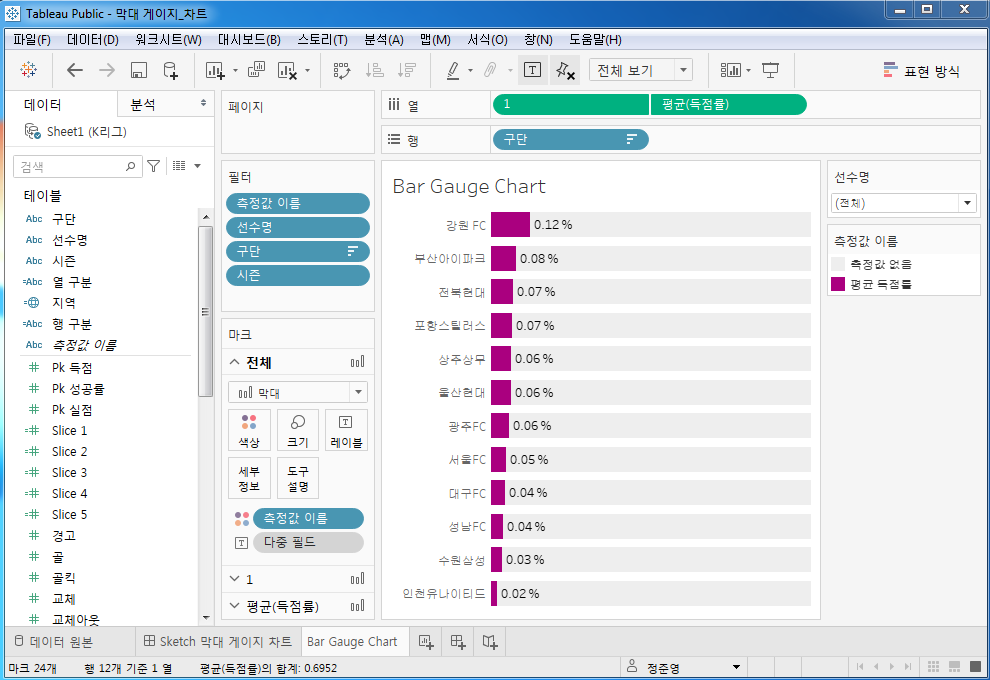
Task: Open the 데이터(D) menu
Action: tap(93, 40)
